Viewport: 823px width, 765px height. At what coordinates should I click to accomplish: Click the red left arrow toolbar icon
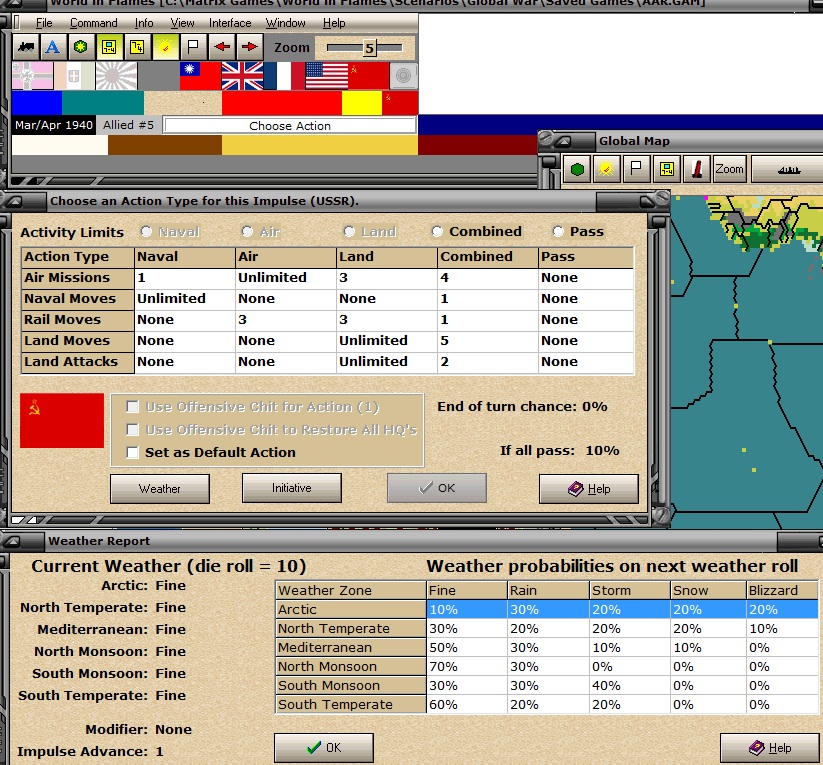(221, 47)
